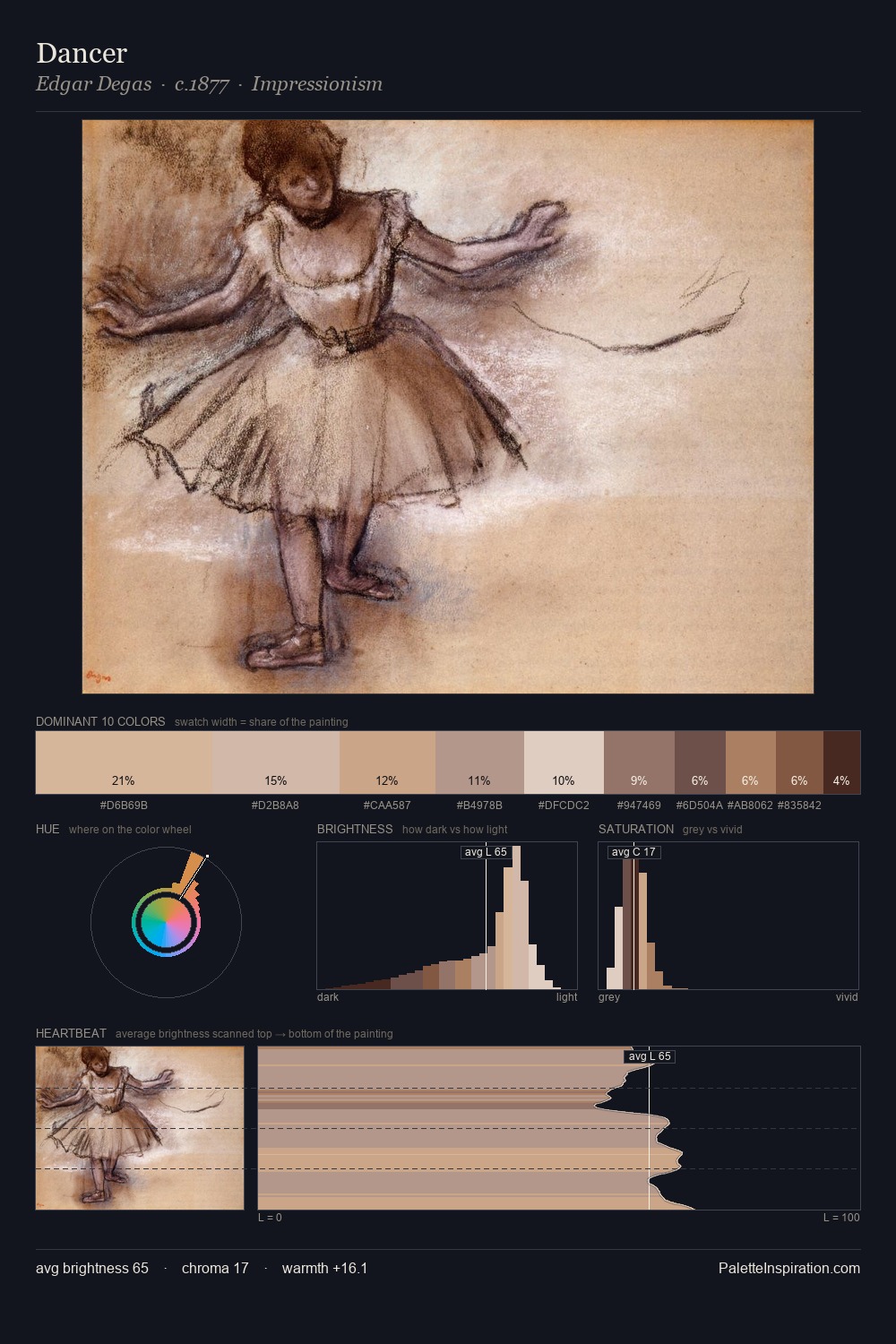Screen dimensions: 896x1344
Task: Click the main Dancer painting image
Action: point(448,407)
